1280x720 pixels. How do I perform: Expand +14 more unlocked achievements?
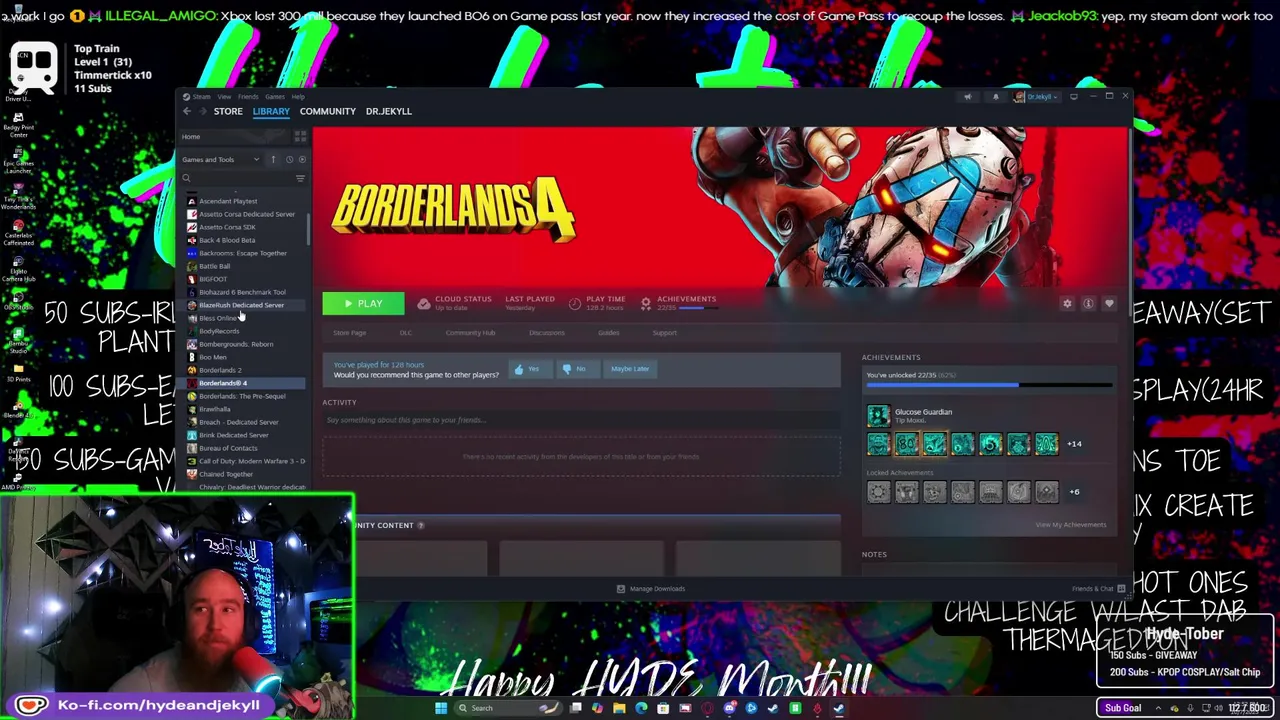(1074, 444)
